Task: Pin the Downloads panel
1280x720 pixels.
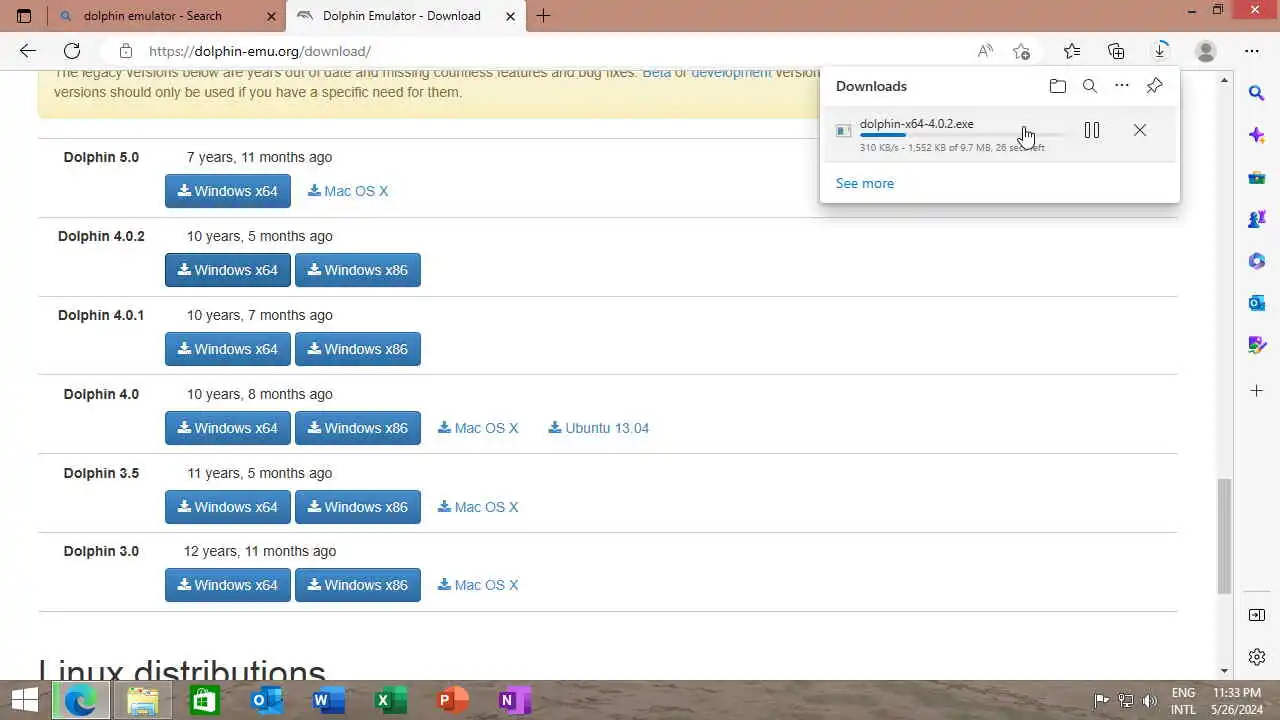Action: pyautogui.click(x=1155, y=86)
